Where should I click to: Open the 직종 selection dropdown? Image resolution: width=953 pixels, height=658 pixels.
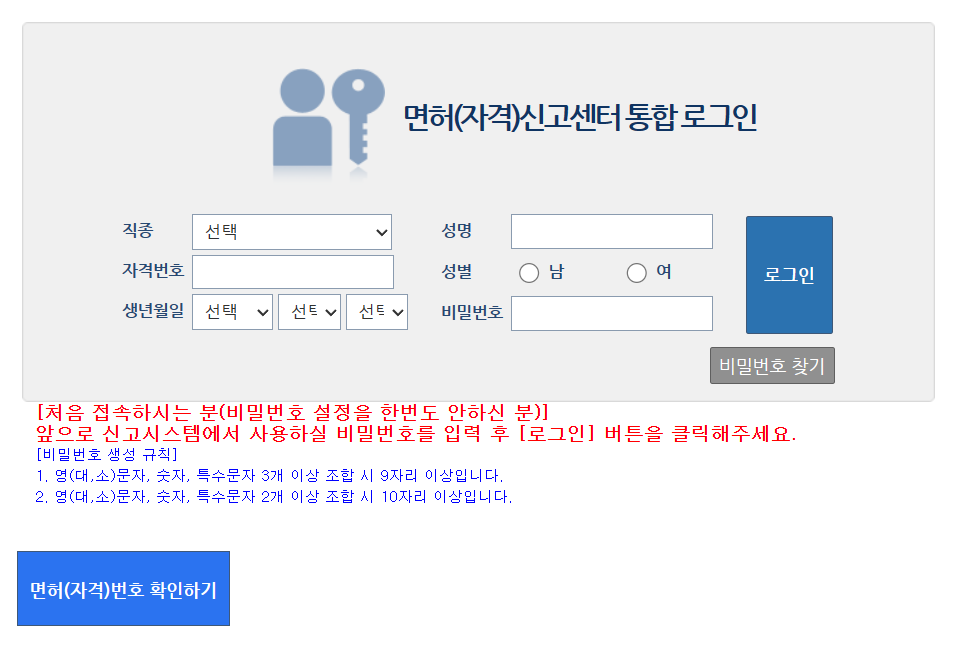(x=291, y=231)
